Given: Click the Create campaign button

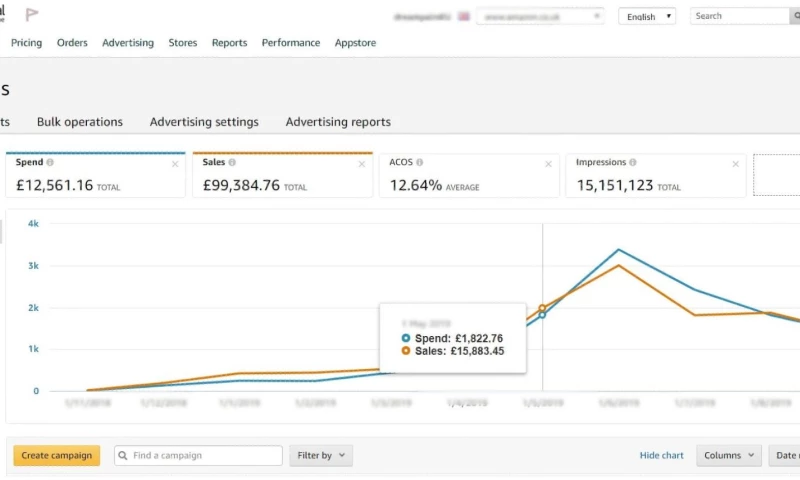Looking at the screenshot, I should point(57,456).
